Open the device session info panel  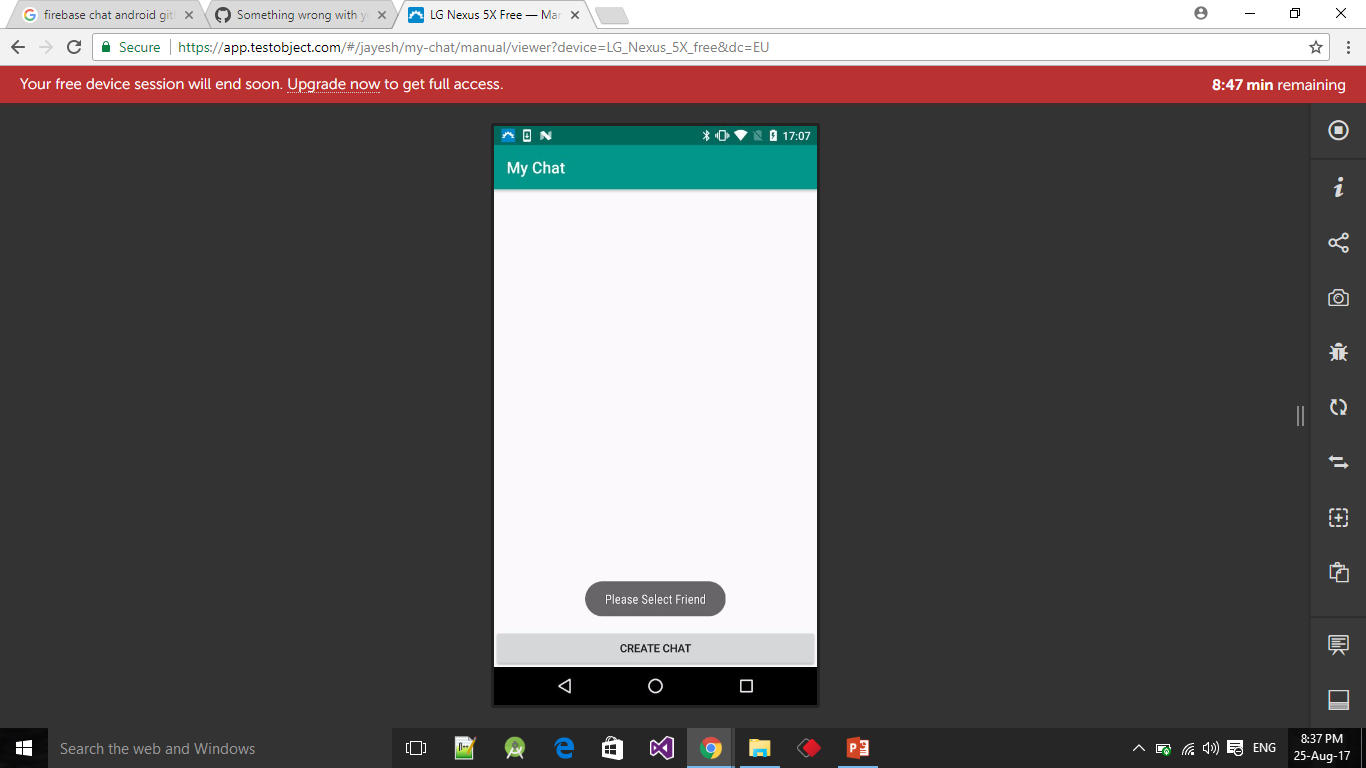(x=1338, y=186)
